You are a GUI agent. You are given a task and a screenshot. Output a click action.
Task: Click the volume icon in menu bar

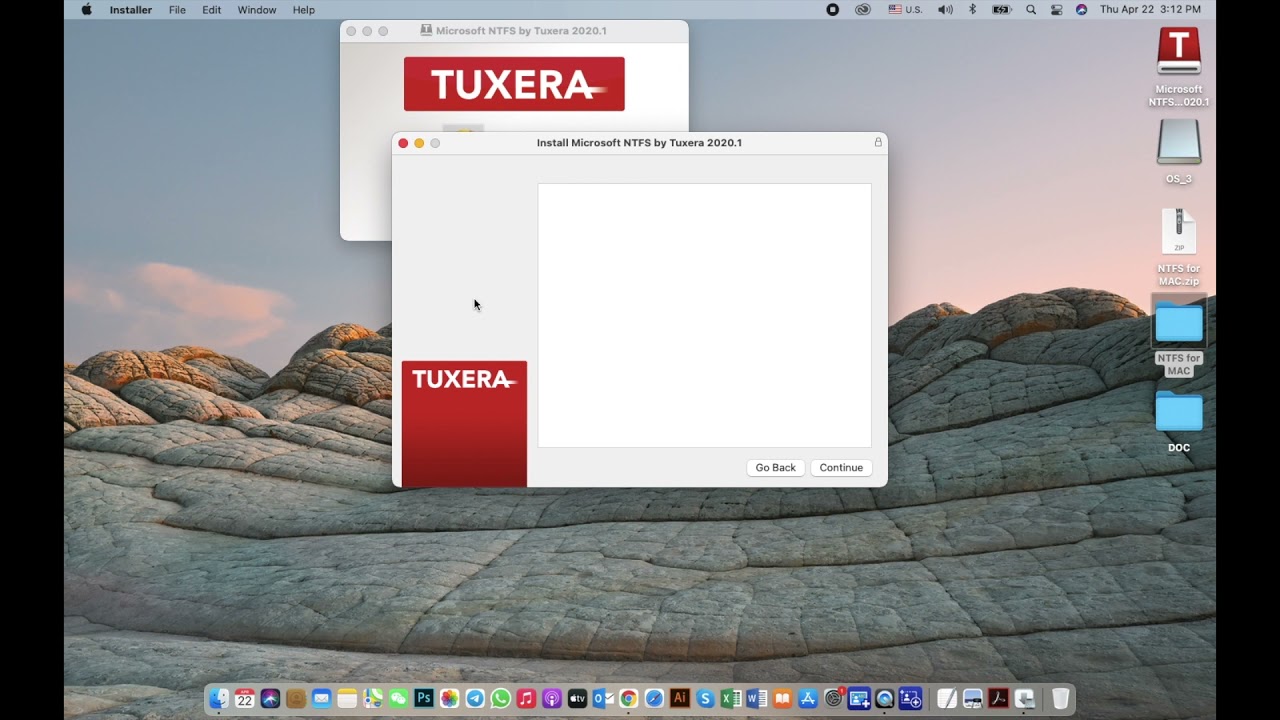[945, 9]
